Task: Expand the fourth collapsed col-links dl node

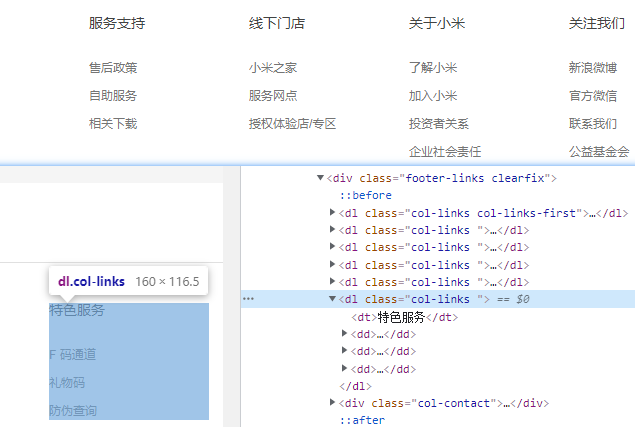Action: pyautogui.click(x=332, y=264)
